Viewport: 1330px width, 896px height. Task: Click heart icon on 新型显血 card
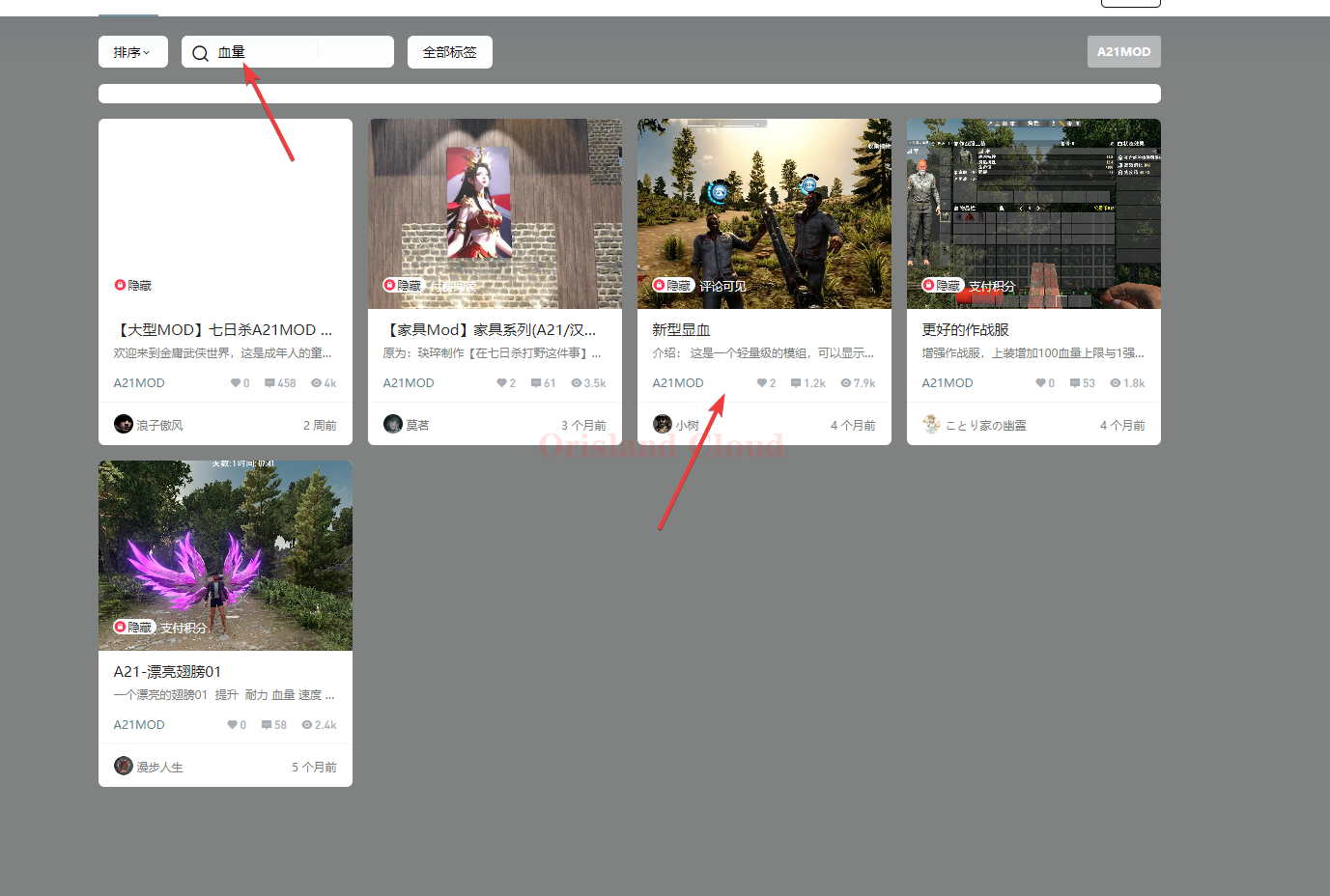(761, 383)
